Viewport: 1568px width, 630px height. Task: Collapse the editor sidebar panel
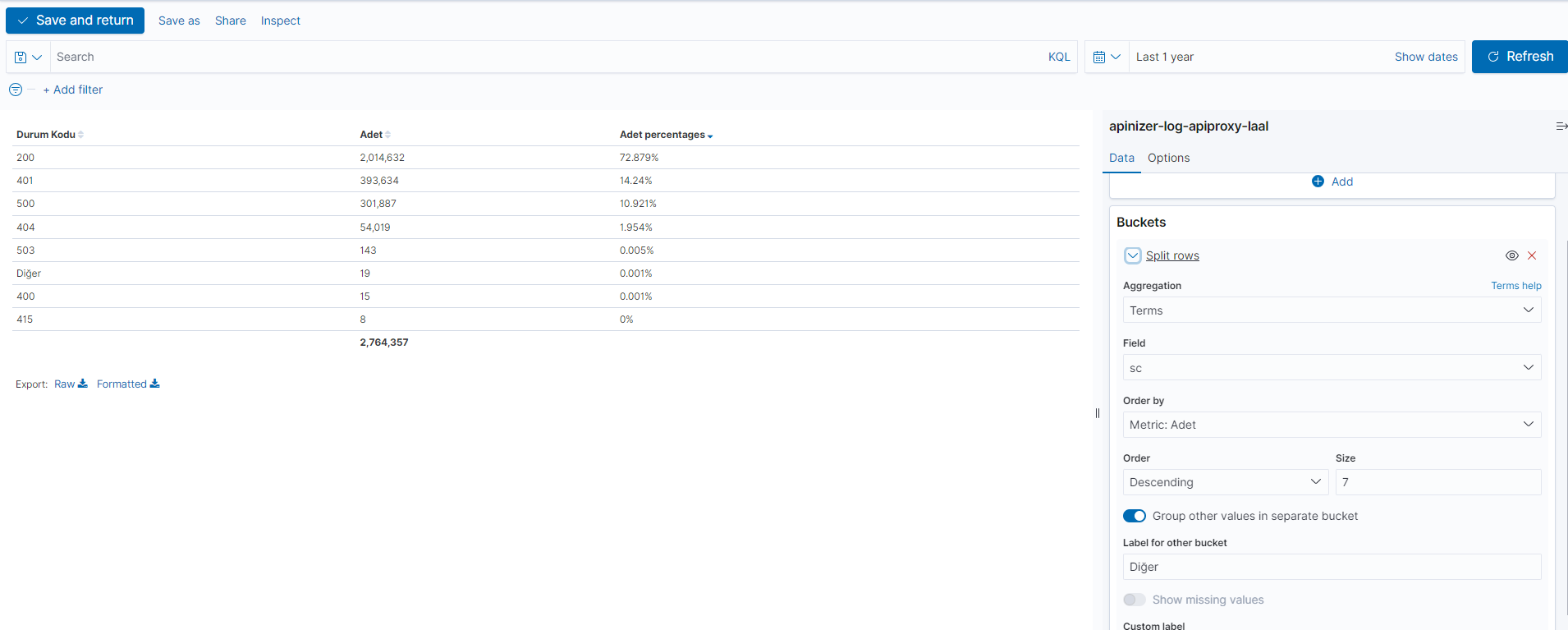[1561, 126]
